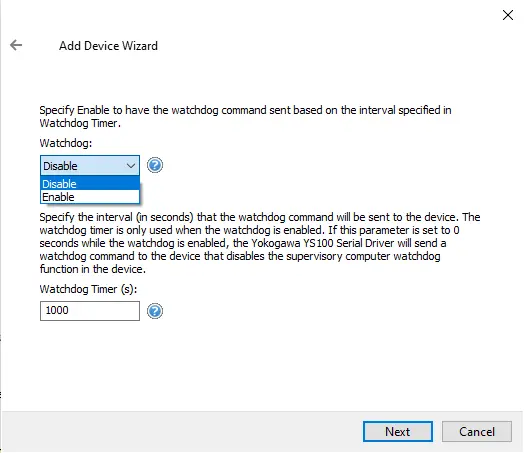
Task: Click the Add Device Wizard title text
Action: coord(108,46)
